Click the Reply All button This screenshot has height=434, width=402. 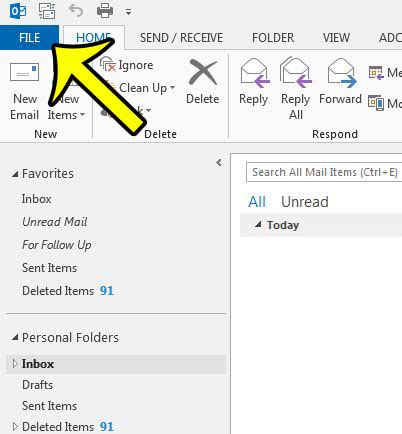click(x=296, y=89)
